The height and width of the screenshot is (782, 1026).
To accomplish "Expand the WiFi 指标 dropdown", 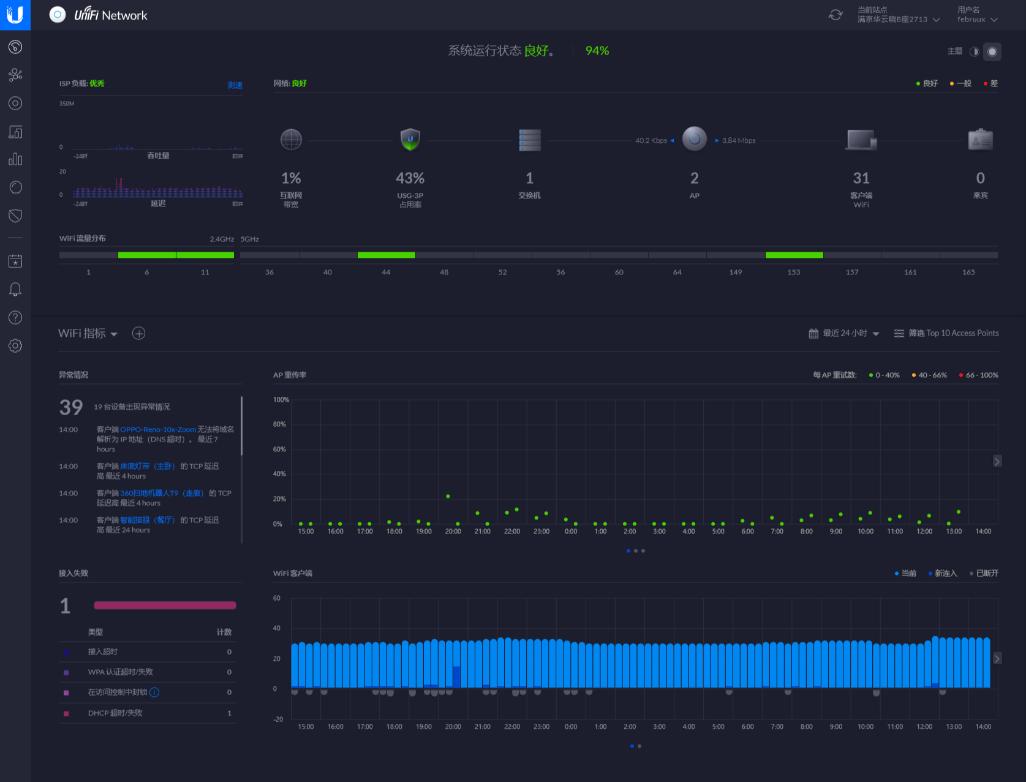I will pyautogui.click(x=88, y=333).
